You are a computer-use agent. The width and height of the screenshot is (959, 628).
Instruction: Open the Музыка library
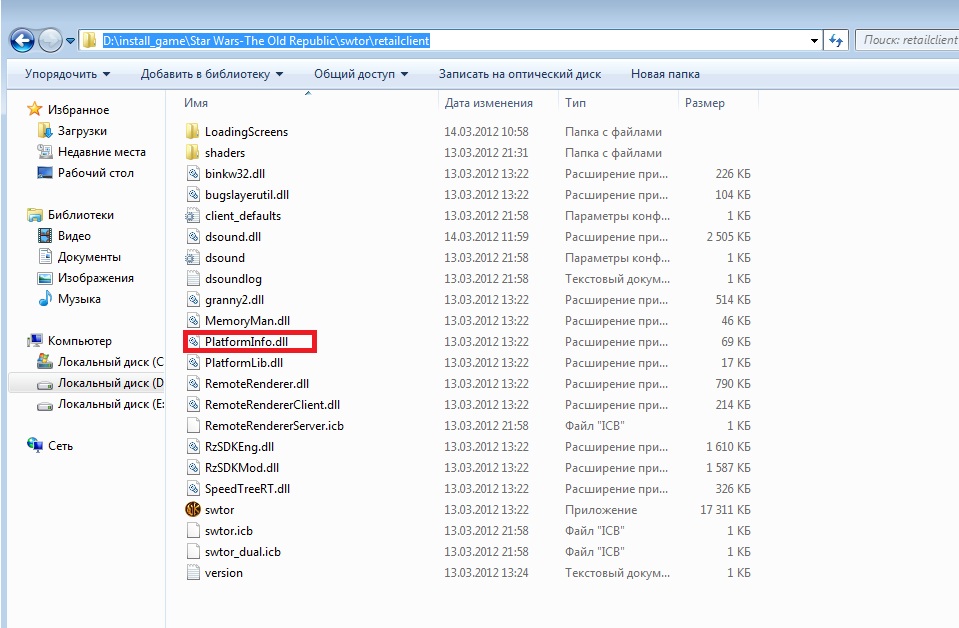pos(79,299)
